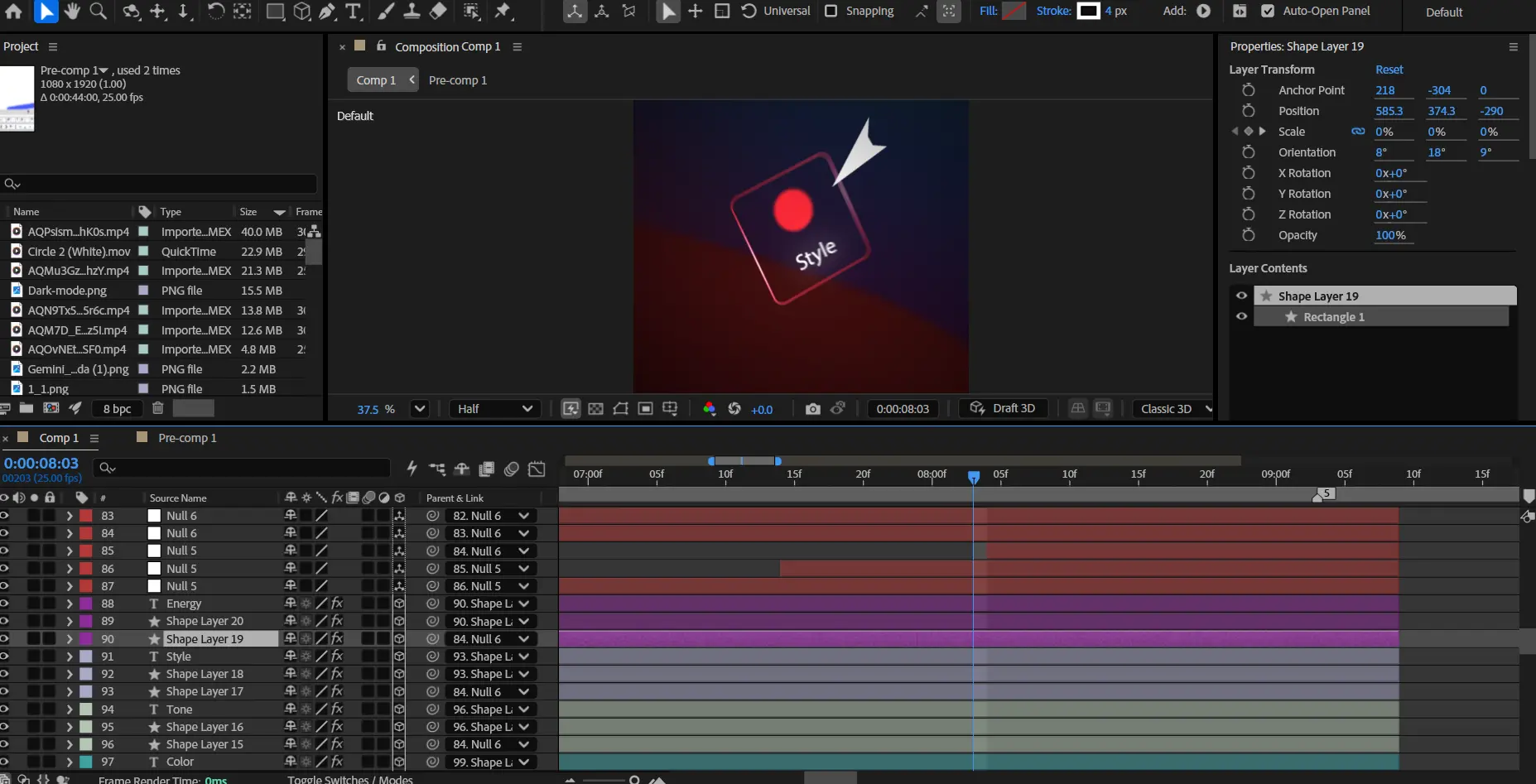Choose the Rectangle shape tool
Screen dimensions: 1536x784
[275, 11]
